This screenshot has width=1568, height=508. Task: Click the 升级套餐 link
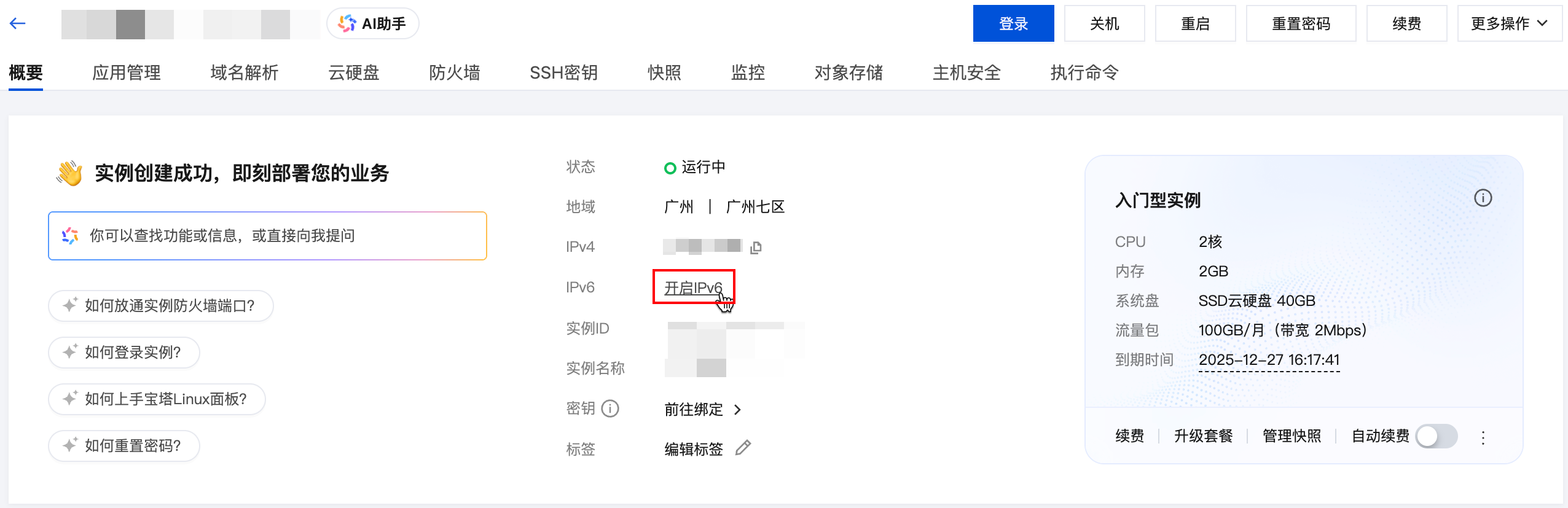(1203, 436)
